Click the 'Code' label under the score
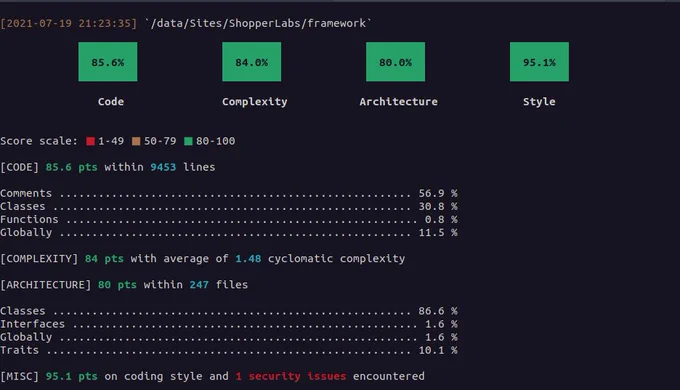The image size is (680, 390). (111, 102)
